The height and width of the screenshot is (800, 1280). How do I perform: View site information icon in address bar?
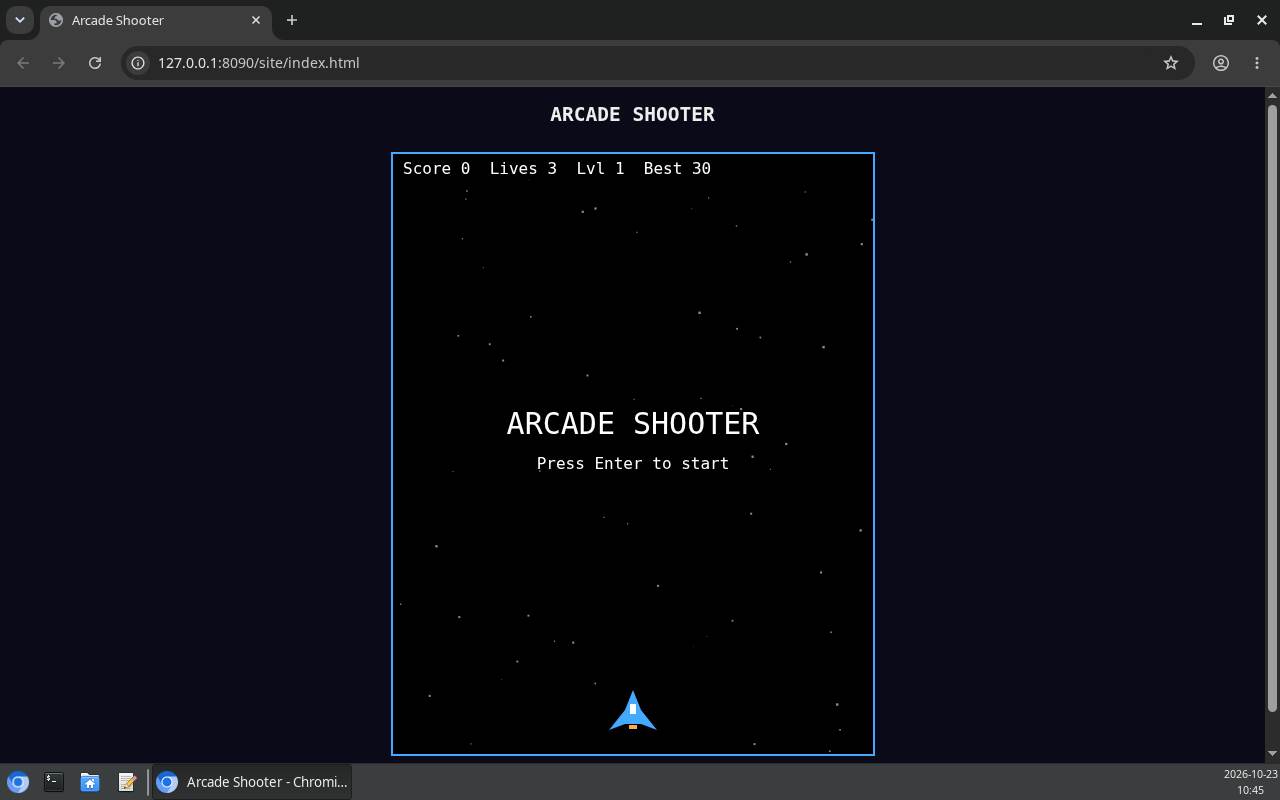138,62
